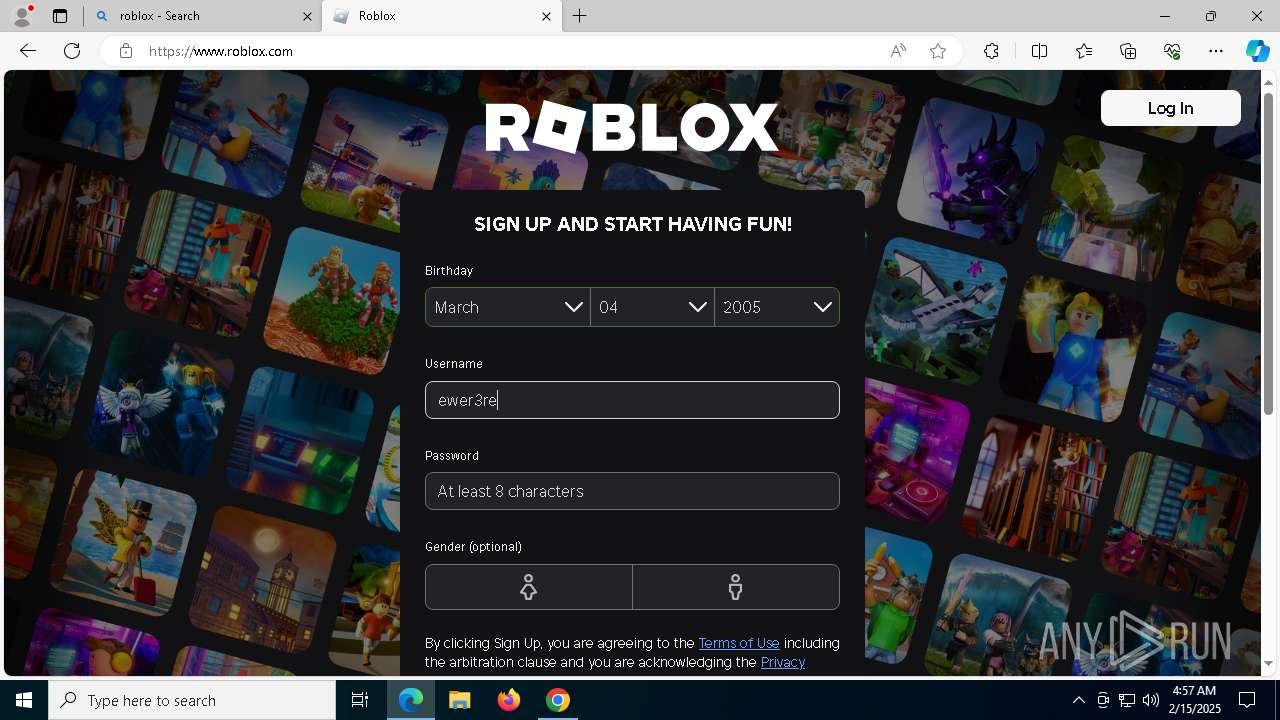
Task: Expand the birthday year dropdown
Action: (x=777, y=307)
